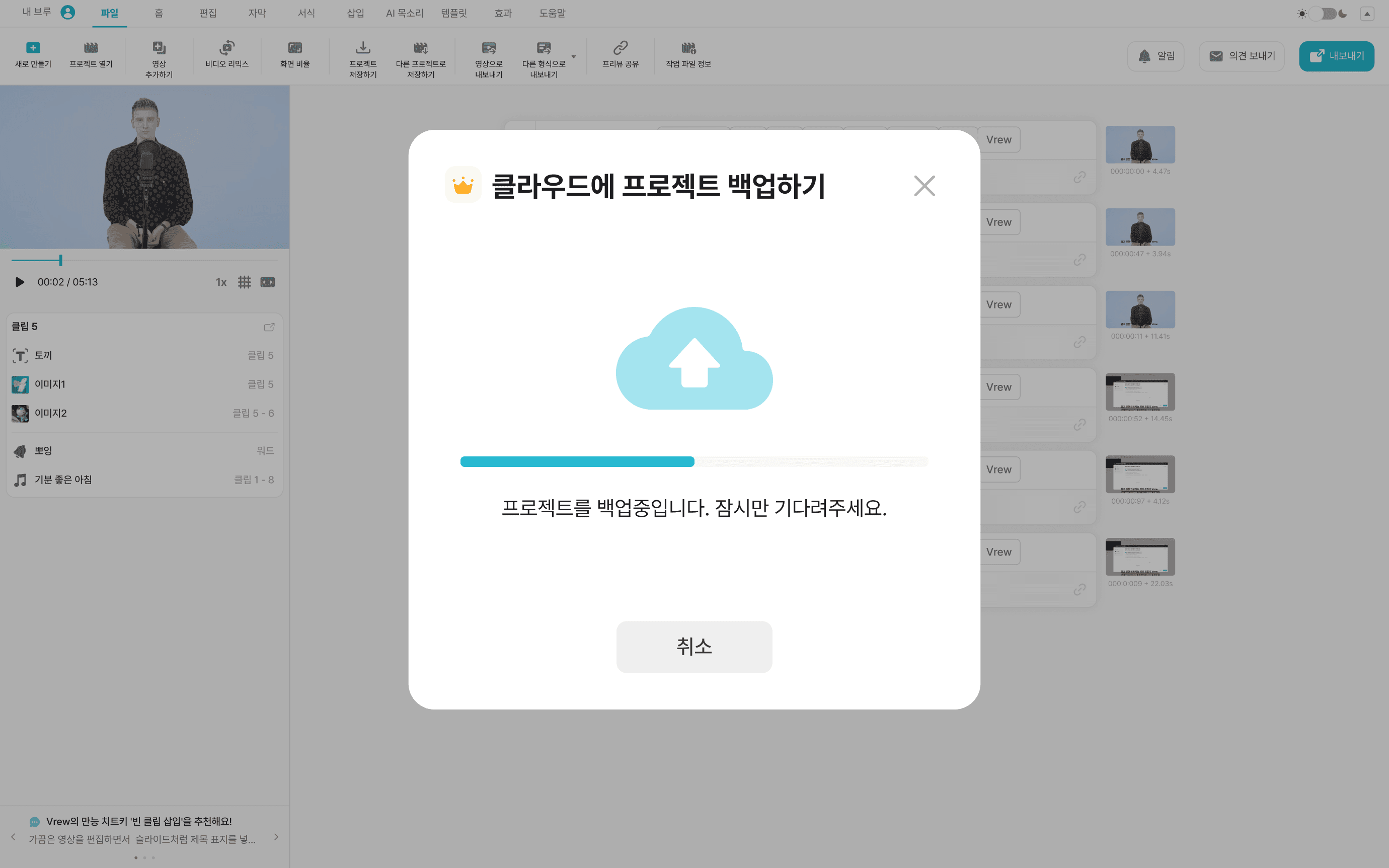Expand the 다른 형식으로 내보내기 dropdown arrow

click(573, 57)
